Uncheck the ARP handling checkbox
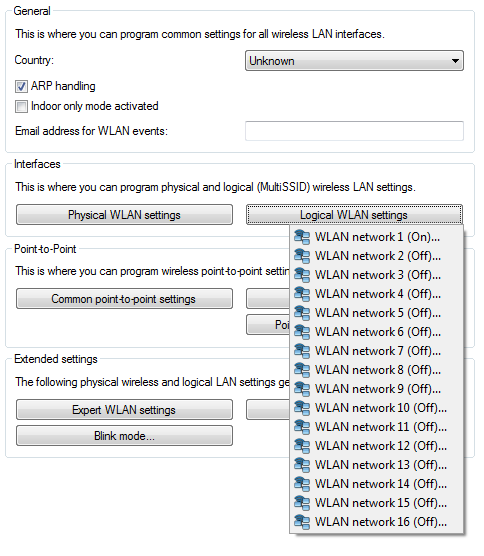This screenshot has height=556, width=484. [x=21, y=86]
